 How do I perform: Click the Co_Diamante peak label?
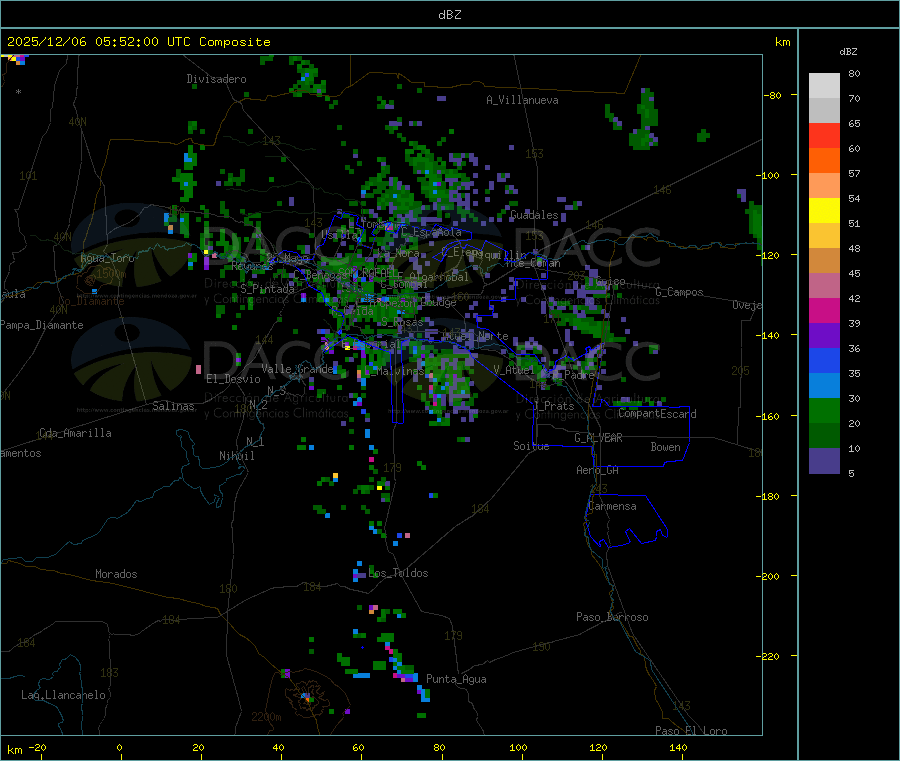(x=91, y=301)
